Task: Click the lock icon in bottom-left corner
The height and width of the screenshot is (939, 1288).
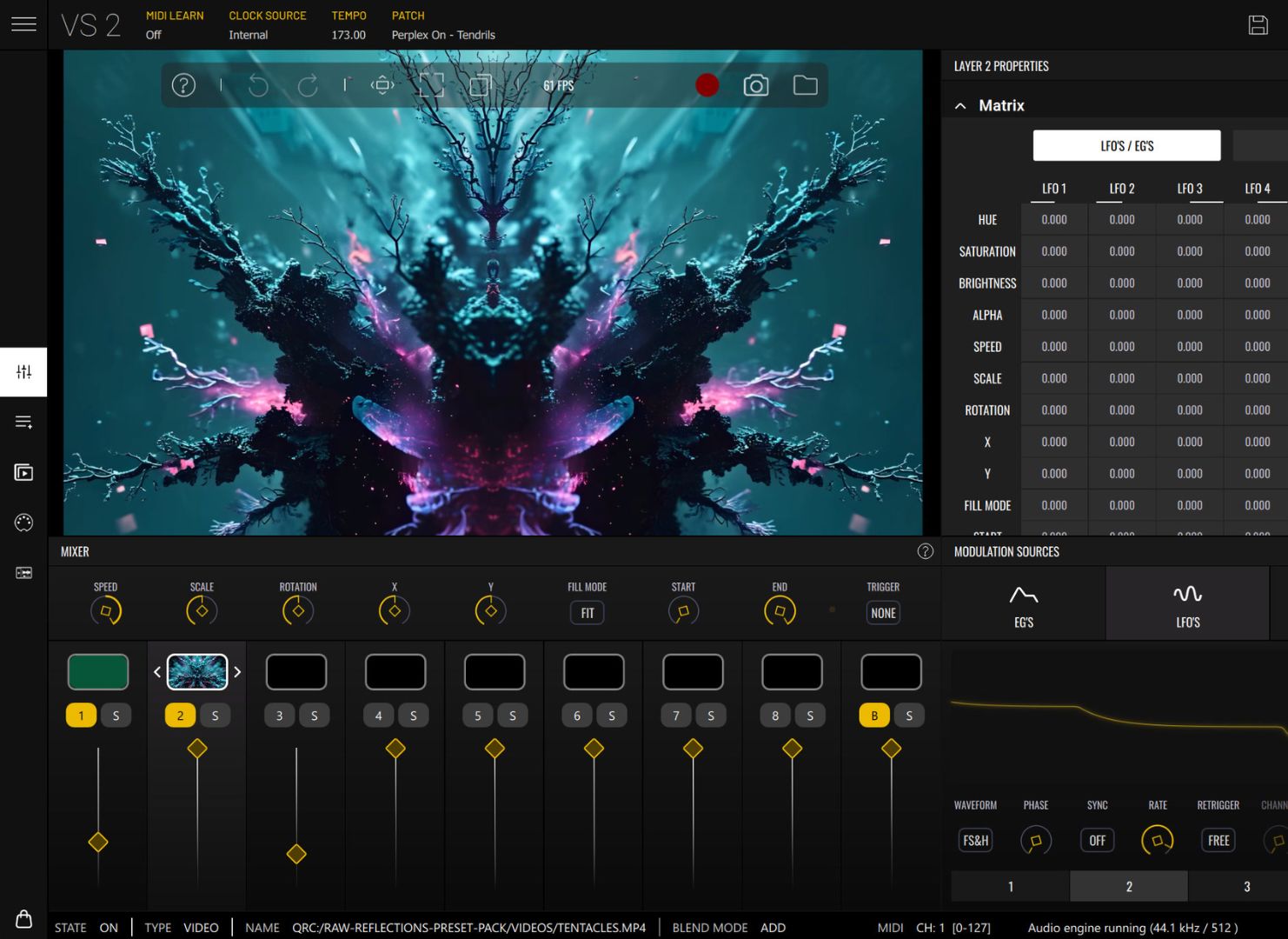Action: (x=23, y=919)
